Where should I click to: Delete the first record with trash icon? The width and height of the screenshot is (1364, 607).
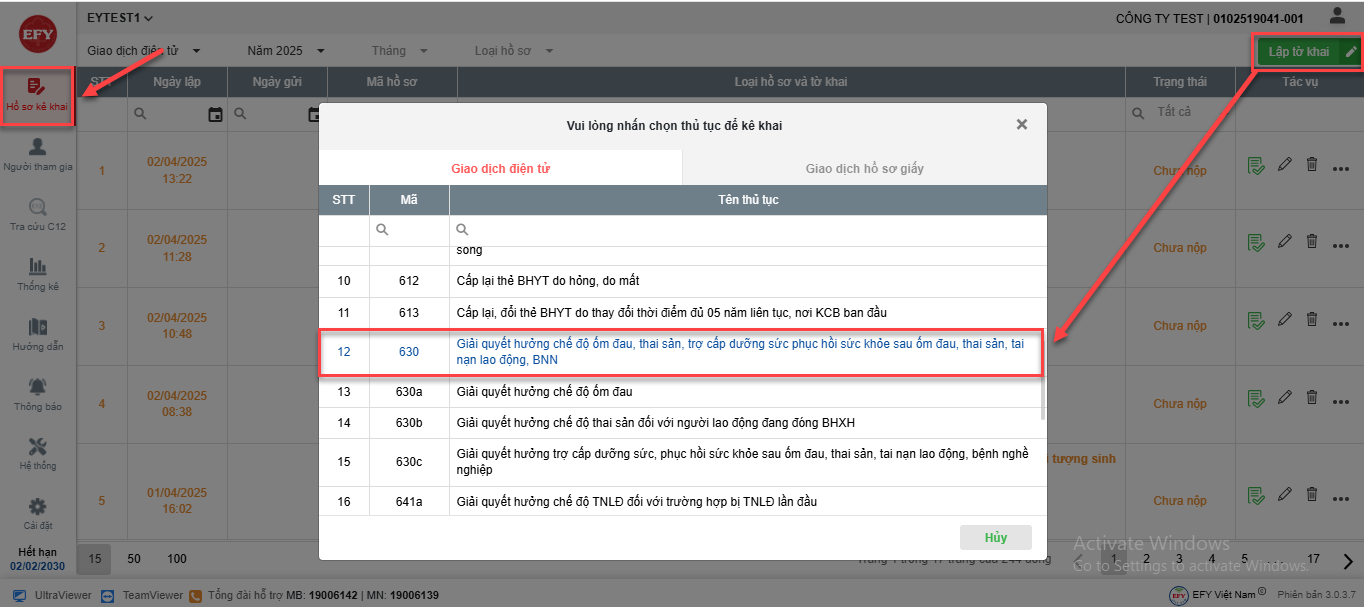point(1312,165)
